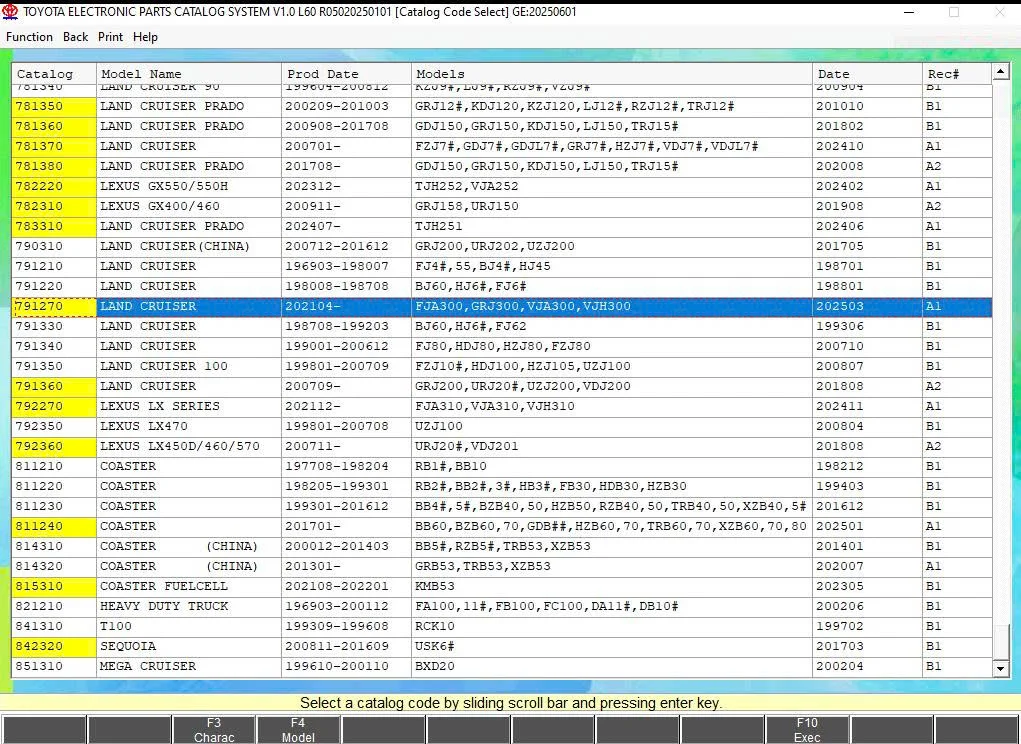This screenshot has height=744, width=1021.
Task: Select catalog code 811220
Action: [54, 486]
